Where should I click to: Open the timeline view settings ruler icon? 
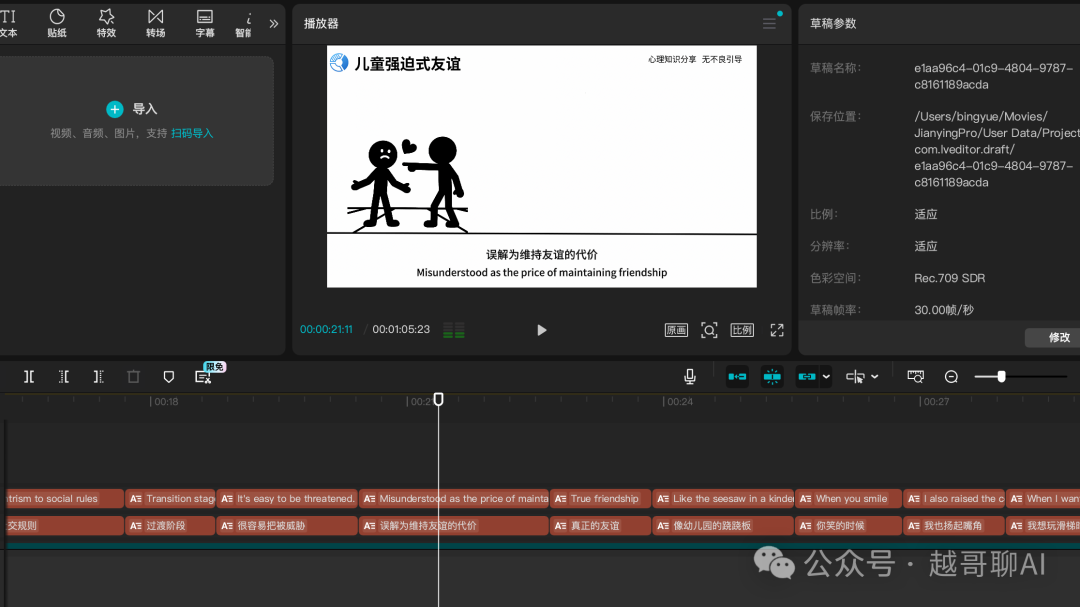915,376
